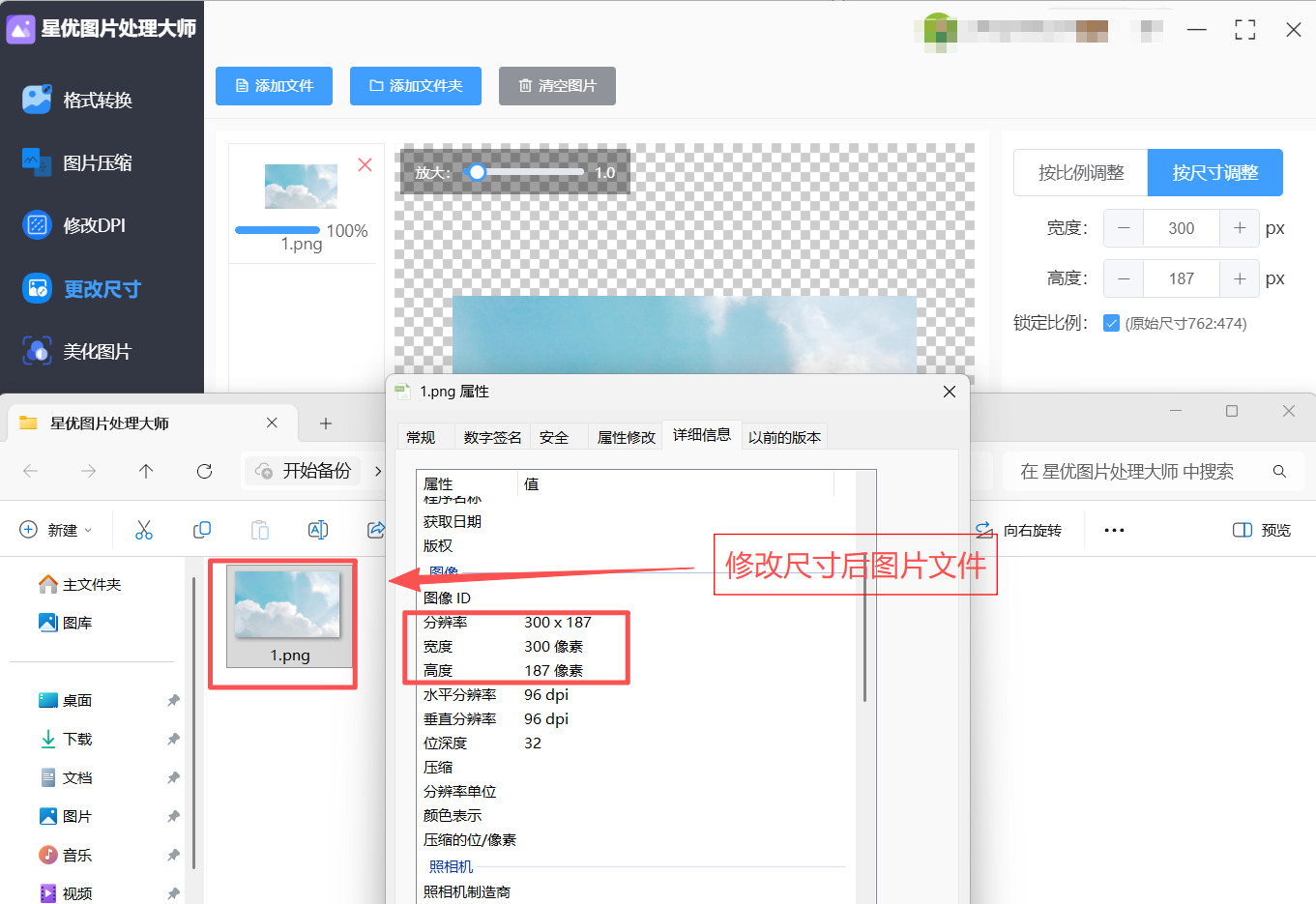
Task: Open the 数字签名 tab in properties dialog
Action: point(492,437)
